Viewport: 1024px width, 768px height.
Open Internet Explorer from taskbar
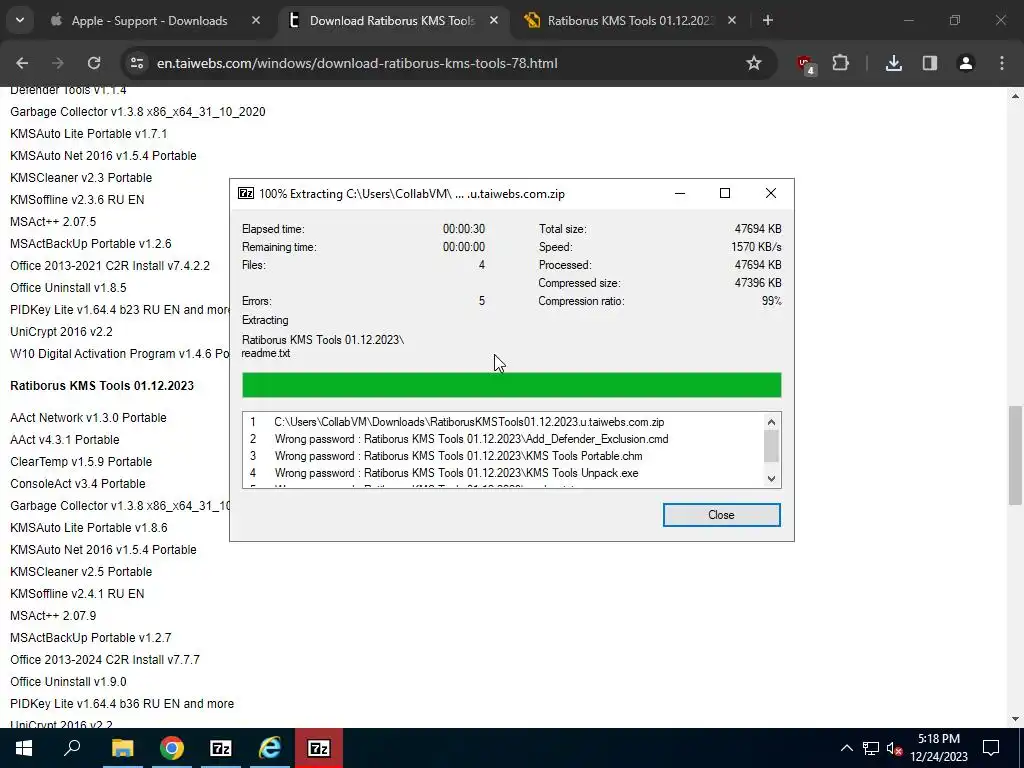(x=270, y=748)
